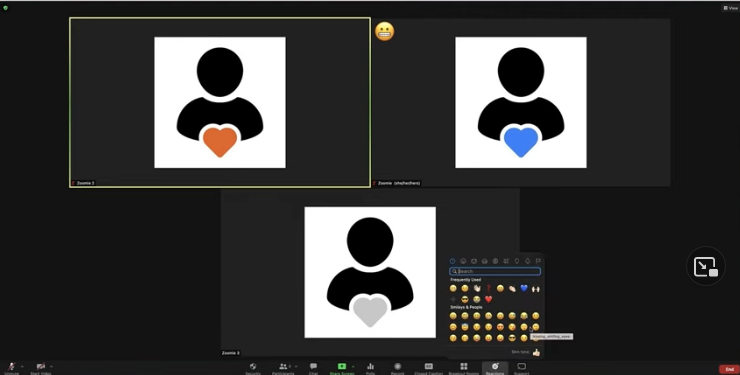Open the Participants panel

click(x=283, y=368)
